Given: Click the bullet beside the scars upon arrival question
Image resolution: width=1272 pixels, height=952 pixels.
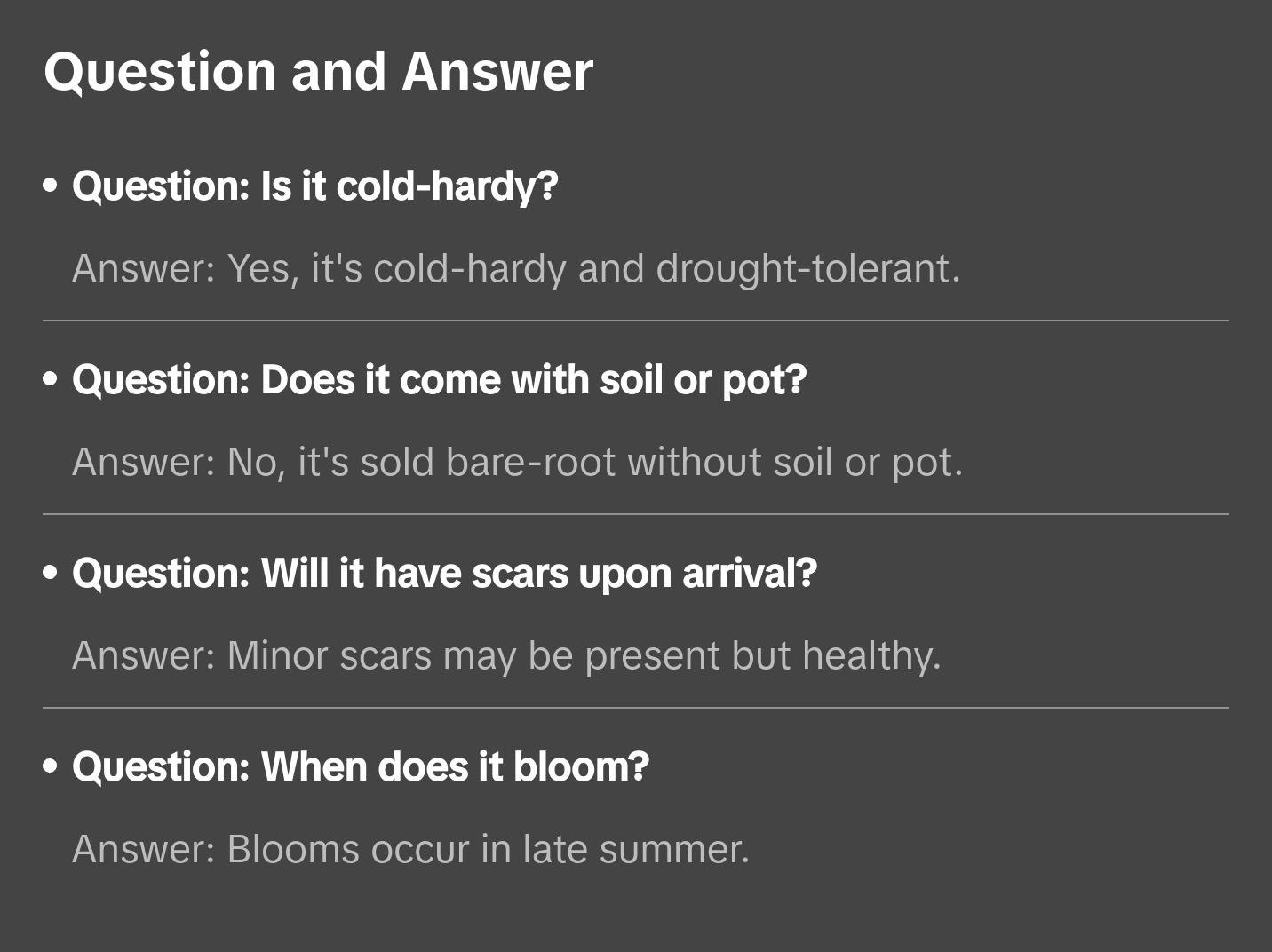Looking at the screenshot, I should tap(51, 574).
